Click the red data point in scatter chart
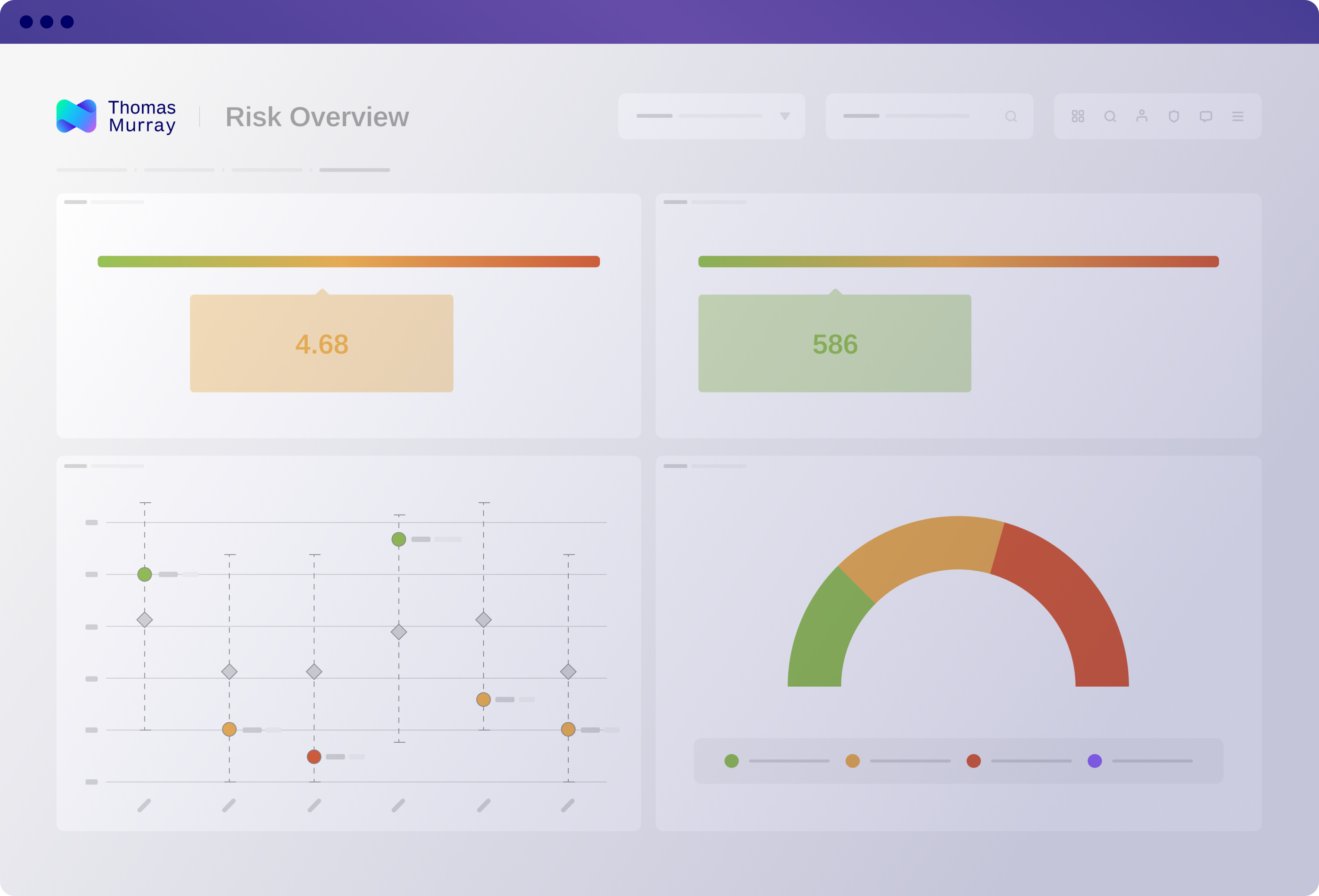The height and width of the screenshot is (896, 1319). coord(314,756)
